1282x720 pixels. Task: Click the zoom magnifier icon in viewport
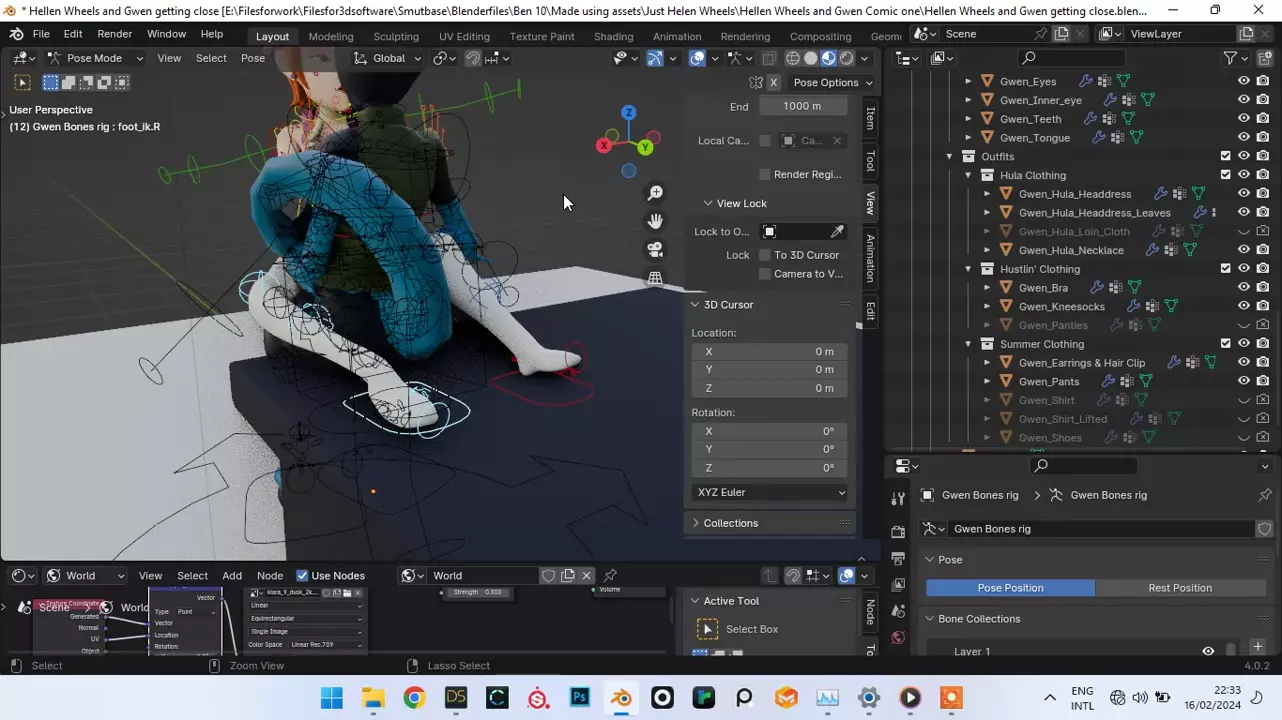(x=655, y=193)
